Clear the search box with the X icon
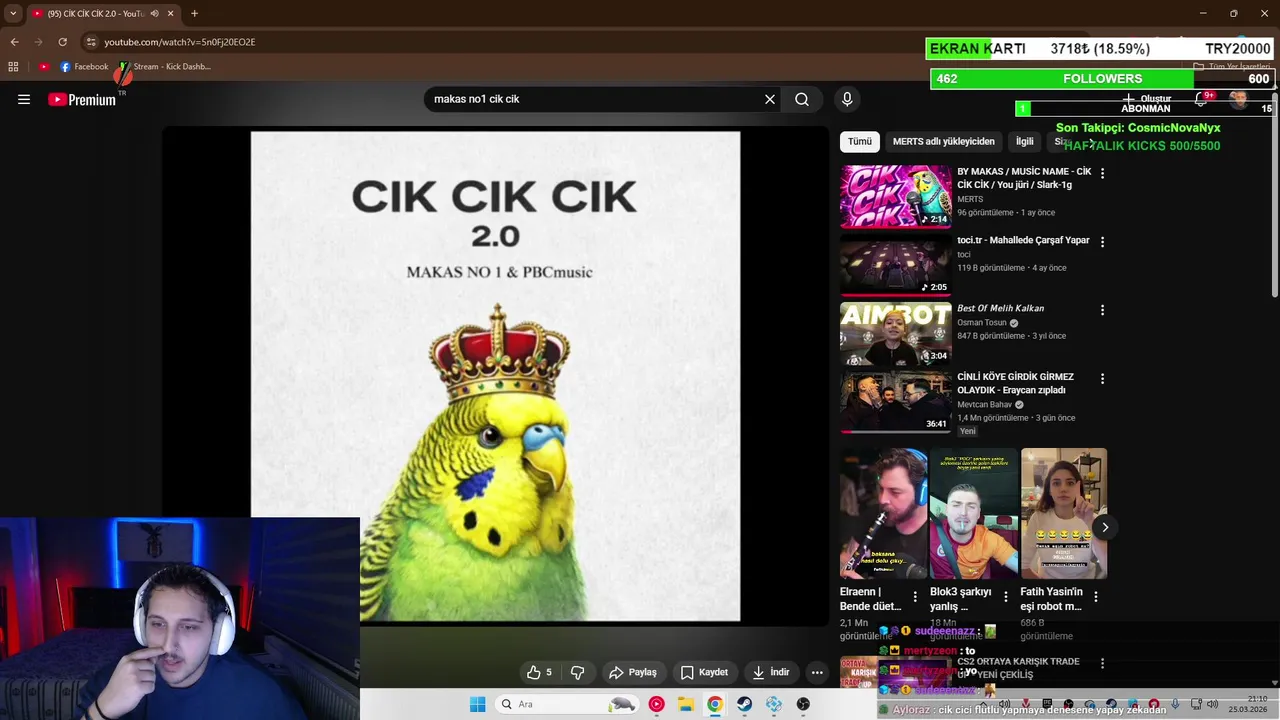Screen dimensions: 1280x720 [770, 99]
